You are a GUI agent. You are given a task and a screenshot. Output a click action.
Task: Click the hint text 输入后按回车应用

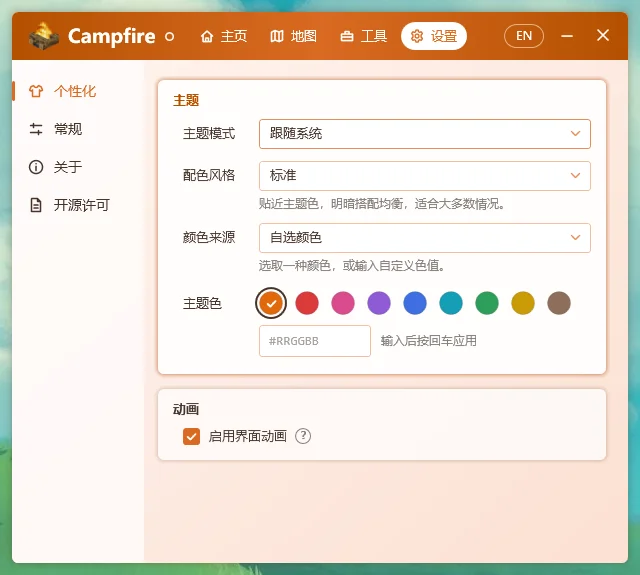pyautogui.click(x=429, y=341)
